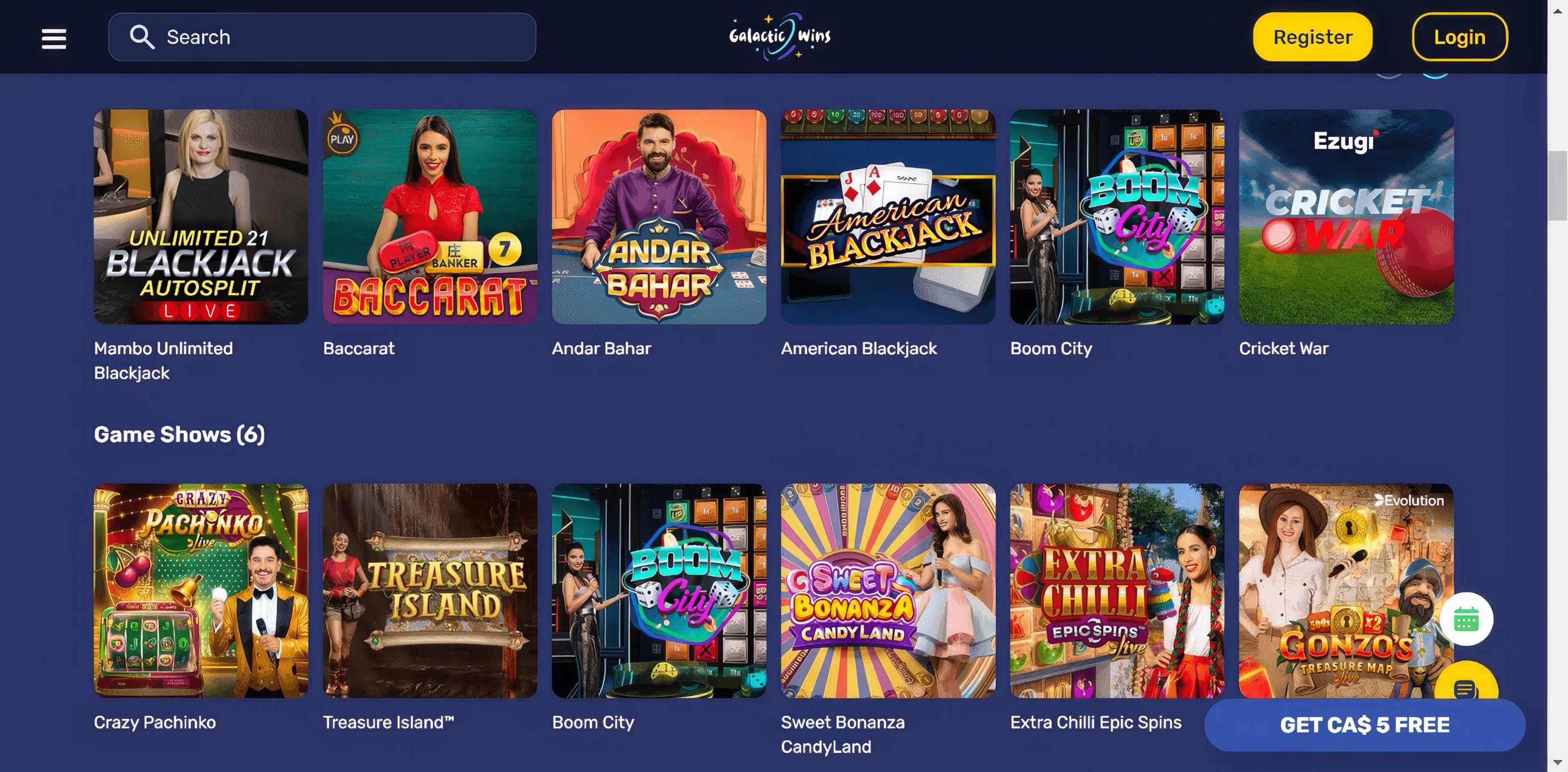Open the Treasure Island game thumbnail

[x=430, y=591]
